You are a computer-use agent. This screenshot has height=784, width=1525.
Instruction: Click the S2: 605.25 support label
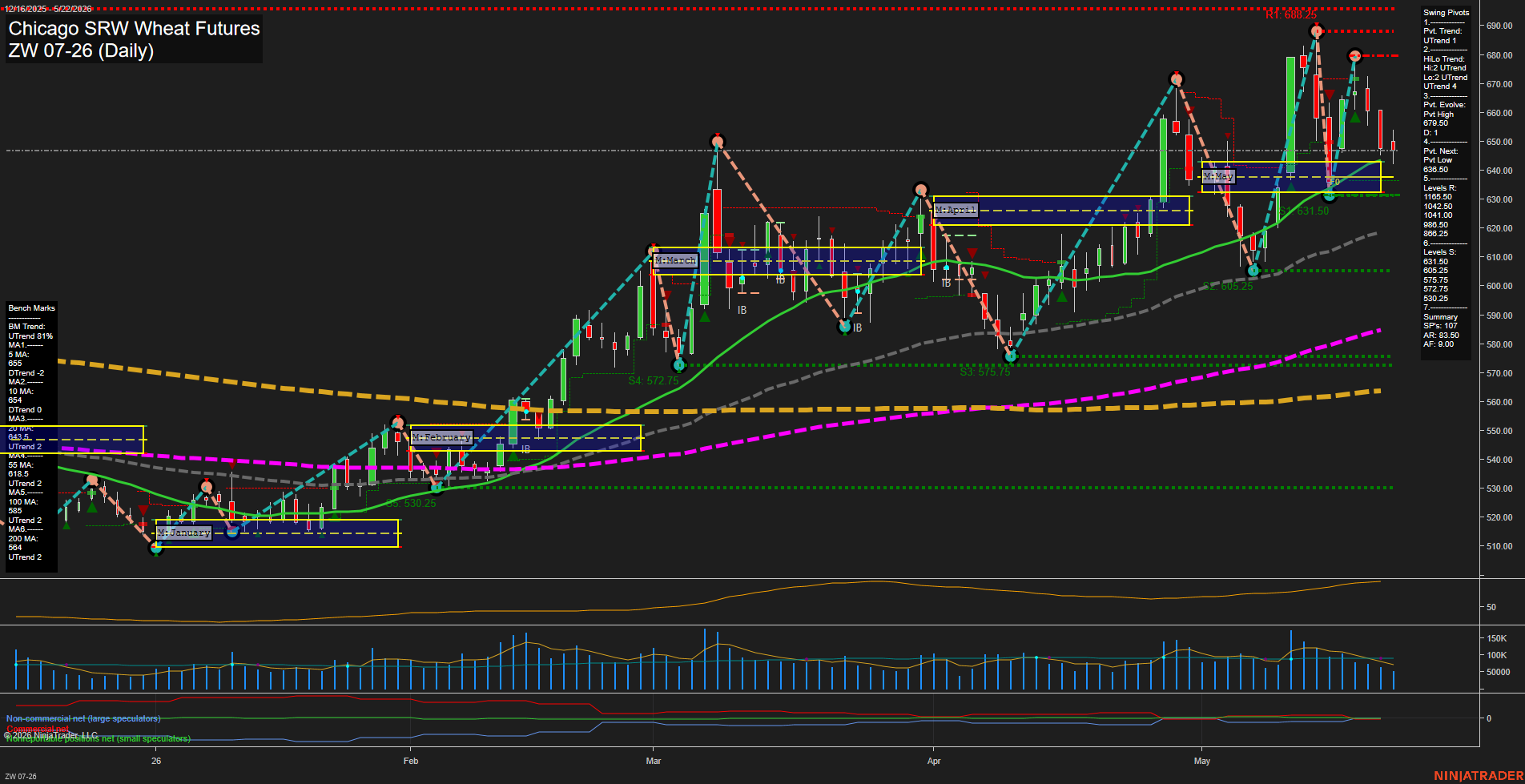coord(1228,287)
